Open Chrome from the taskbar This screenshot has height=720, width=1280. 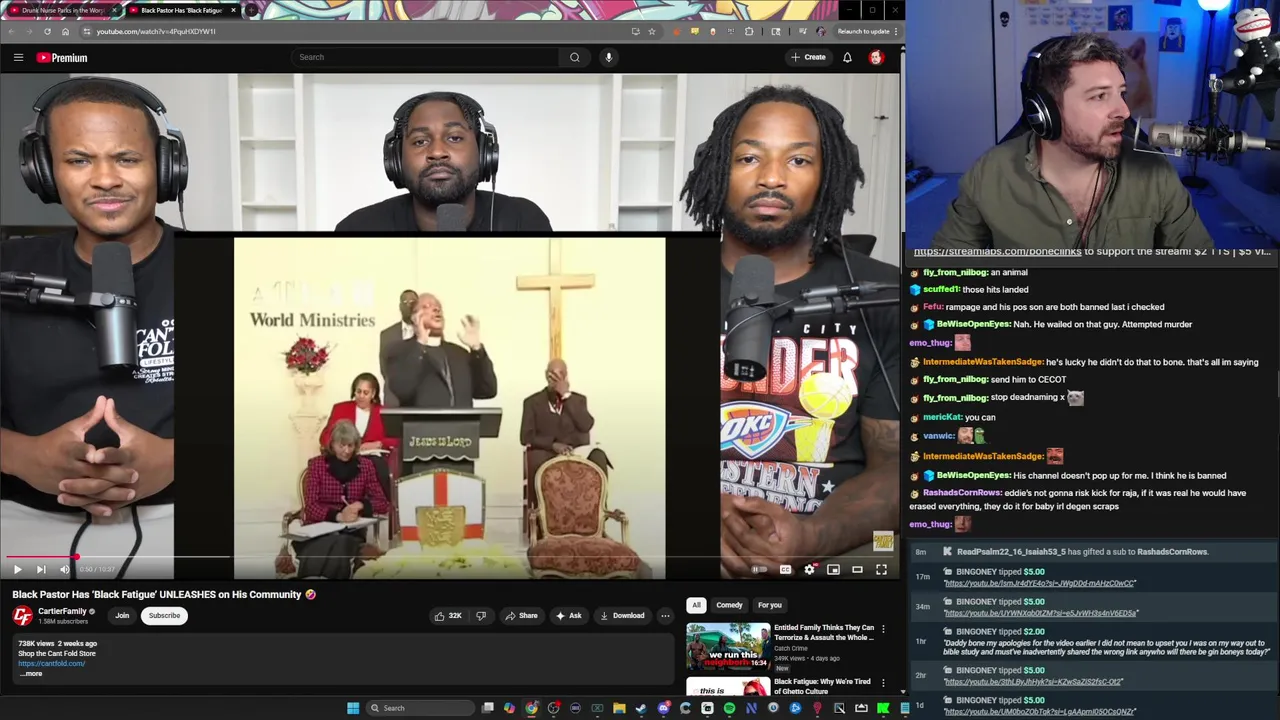pos(531,708)
